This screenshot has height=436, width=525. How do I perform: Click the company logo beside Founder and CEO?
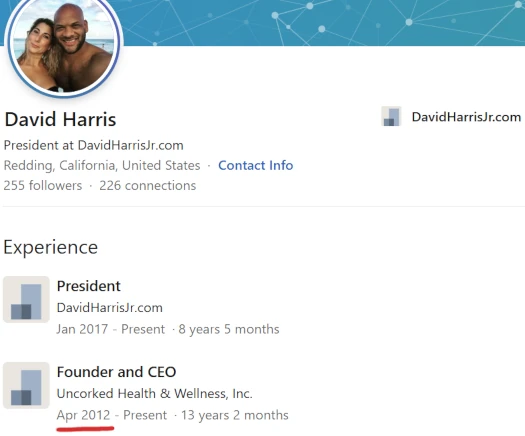(x=26, y=385)
